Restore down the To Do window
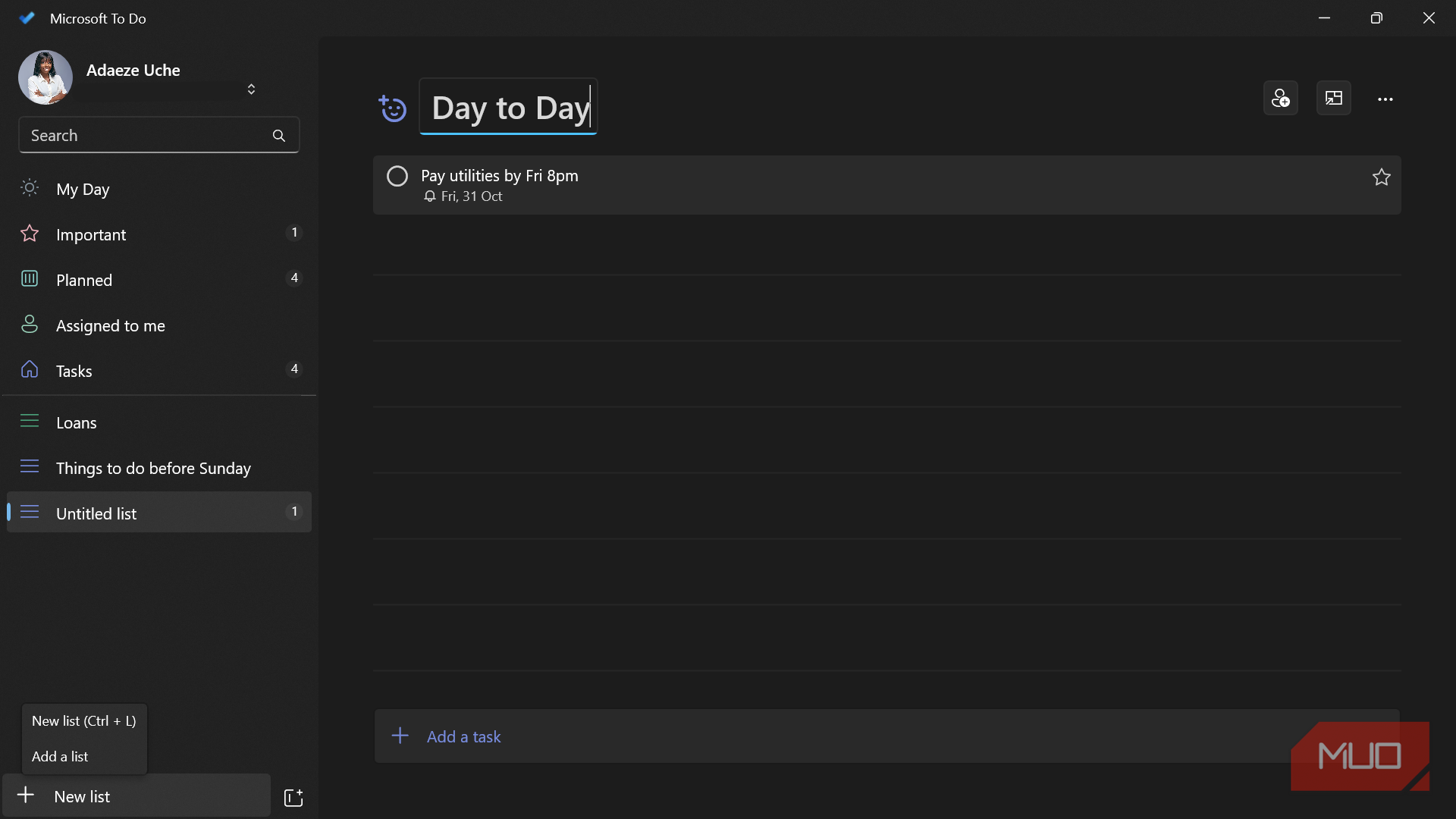The width and height of the screenshot is (1456, 819). tap(1376, 18)
